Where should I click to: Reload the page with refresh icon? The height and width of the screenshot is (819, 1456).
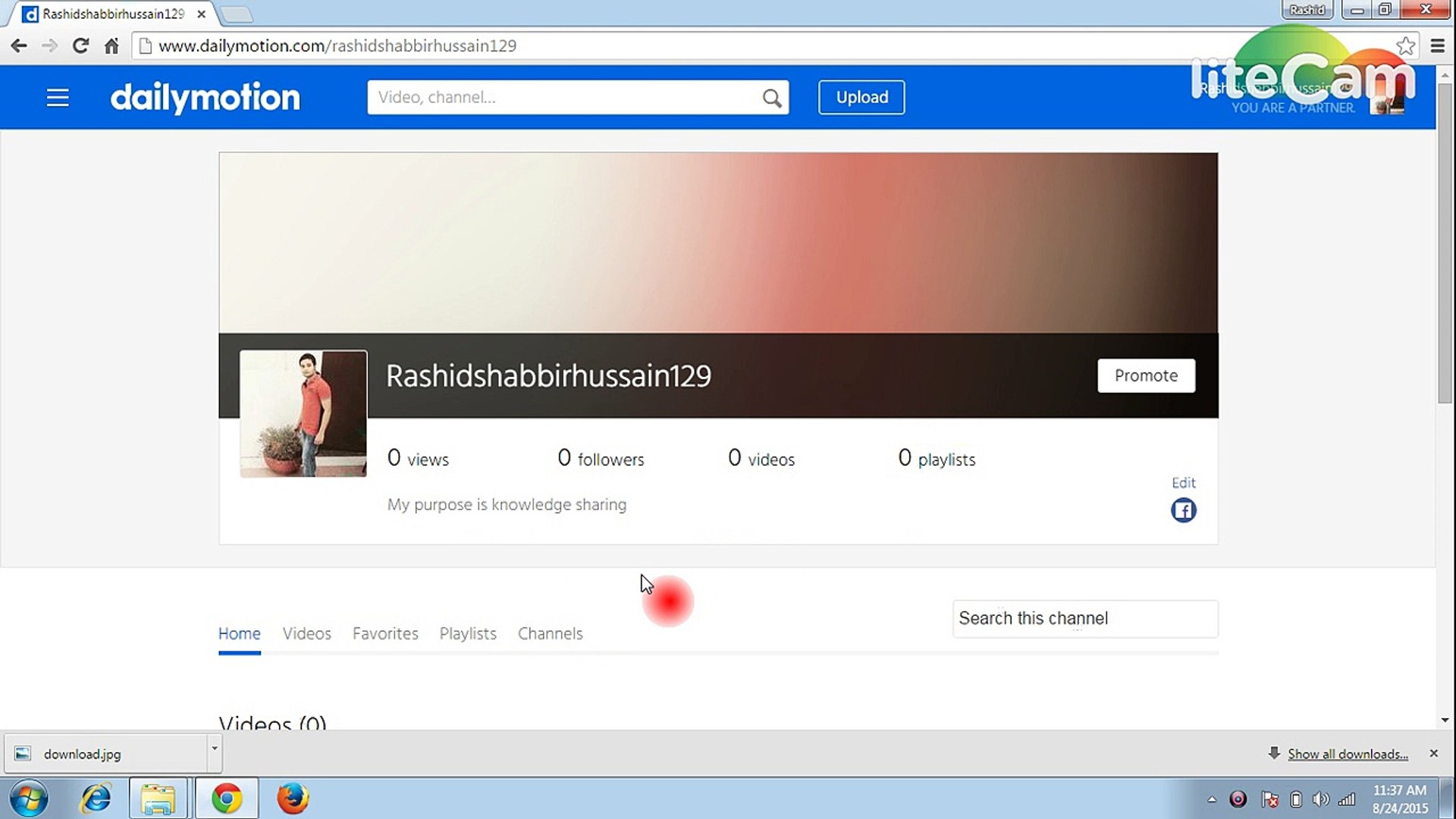coord(80,45)
